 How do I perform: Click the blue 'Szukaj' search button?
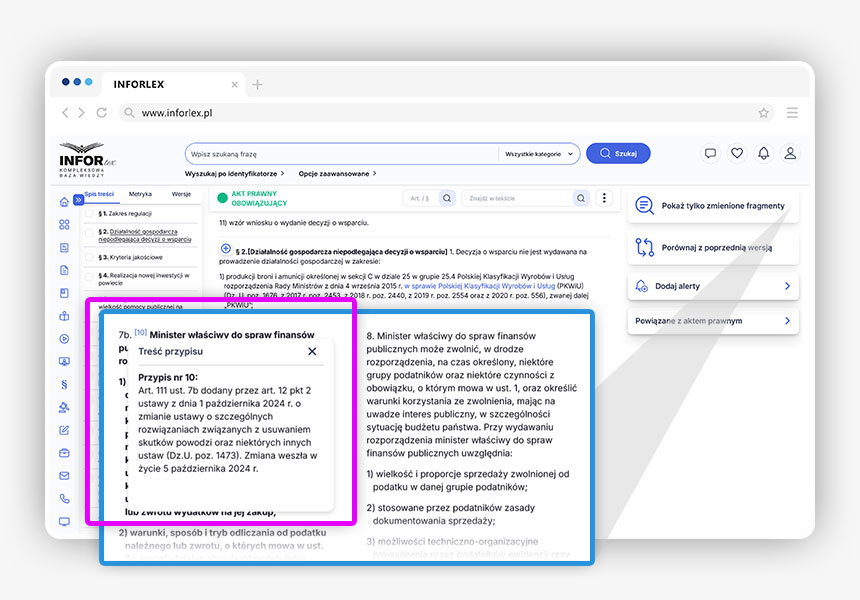618,153
